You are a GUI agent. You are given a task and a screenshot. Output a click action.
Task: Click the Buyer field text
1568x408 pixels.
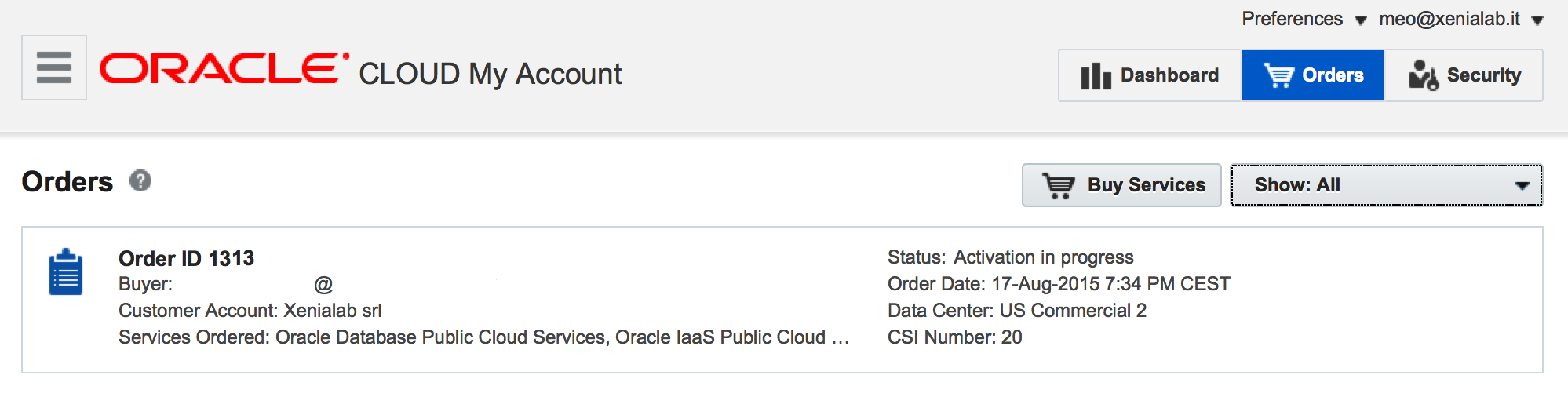(x=226, y=284)
